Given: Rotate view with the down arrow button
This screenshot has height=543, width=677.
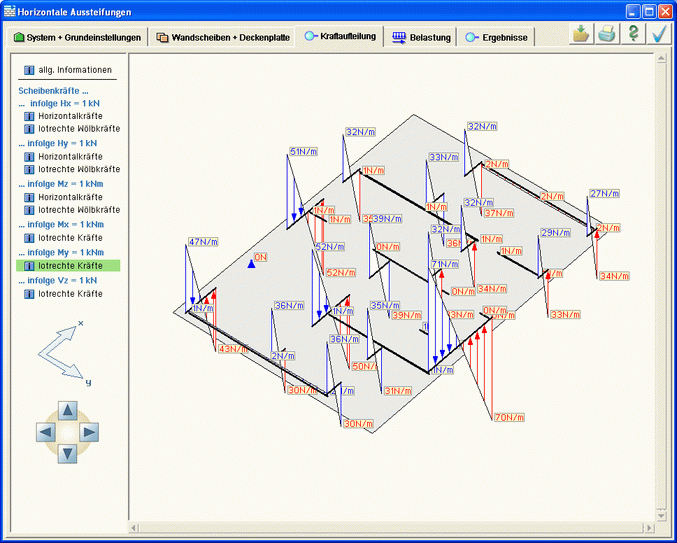Looking at the screenshot, I should pyautogui.click(x=67, y=454).
